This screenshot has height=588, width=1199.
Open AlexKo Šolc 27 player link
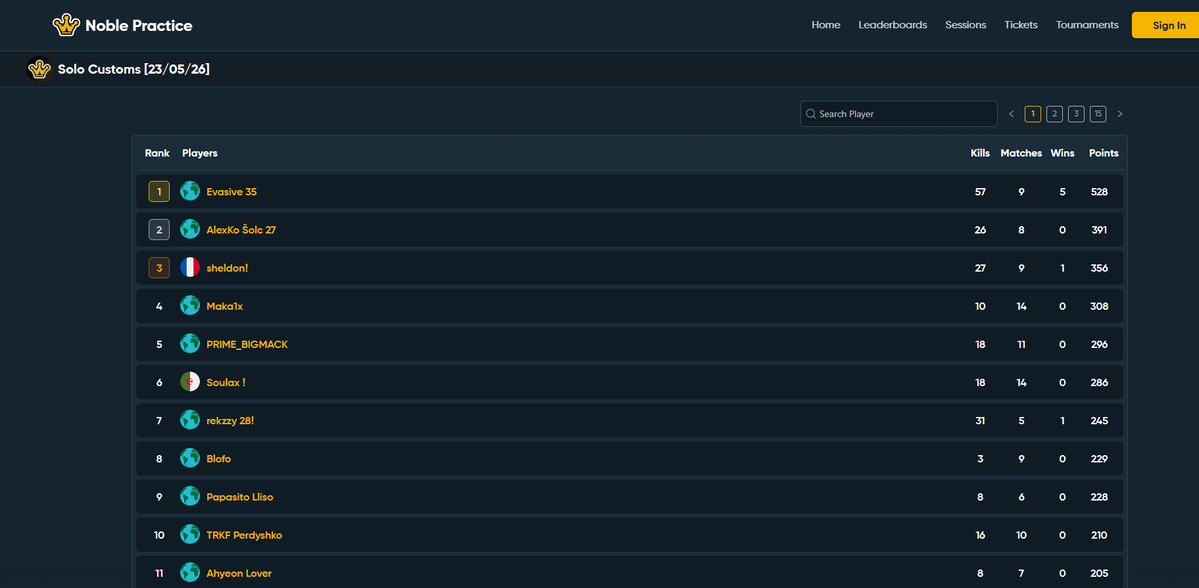[241, 230]
